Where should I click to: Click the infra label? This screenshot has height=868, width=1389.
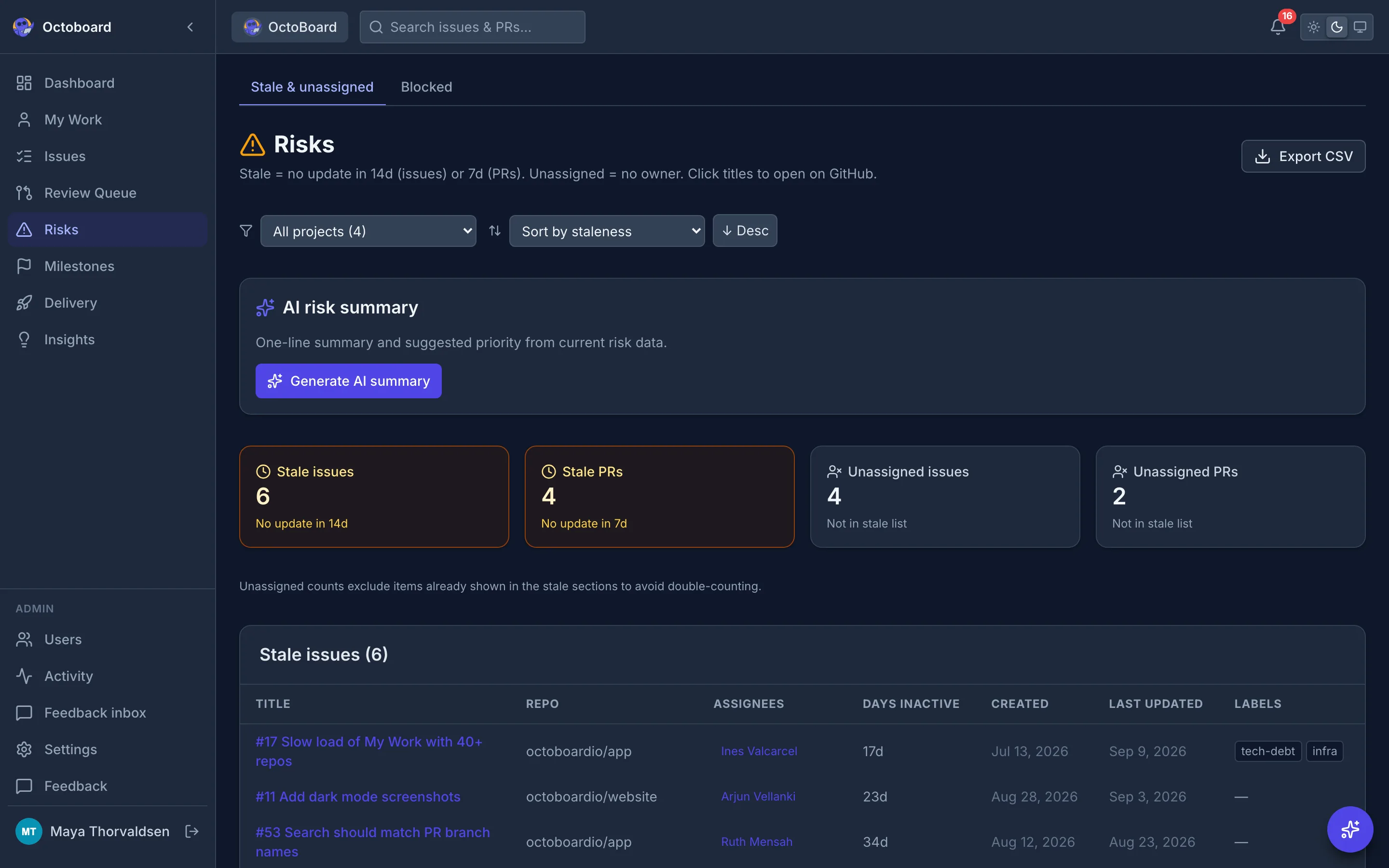pyautogui.click(x=1325, y=751)
